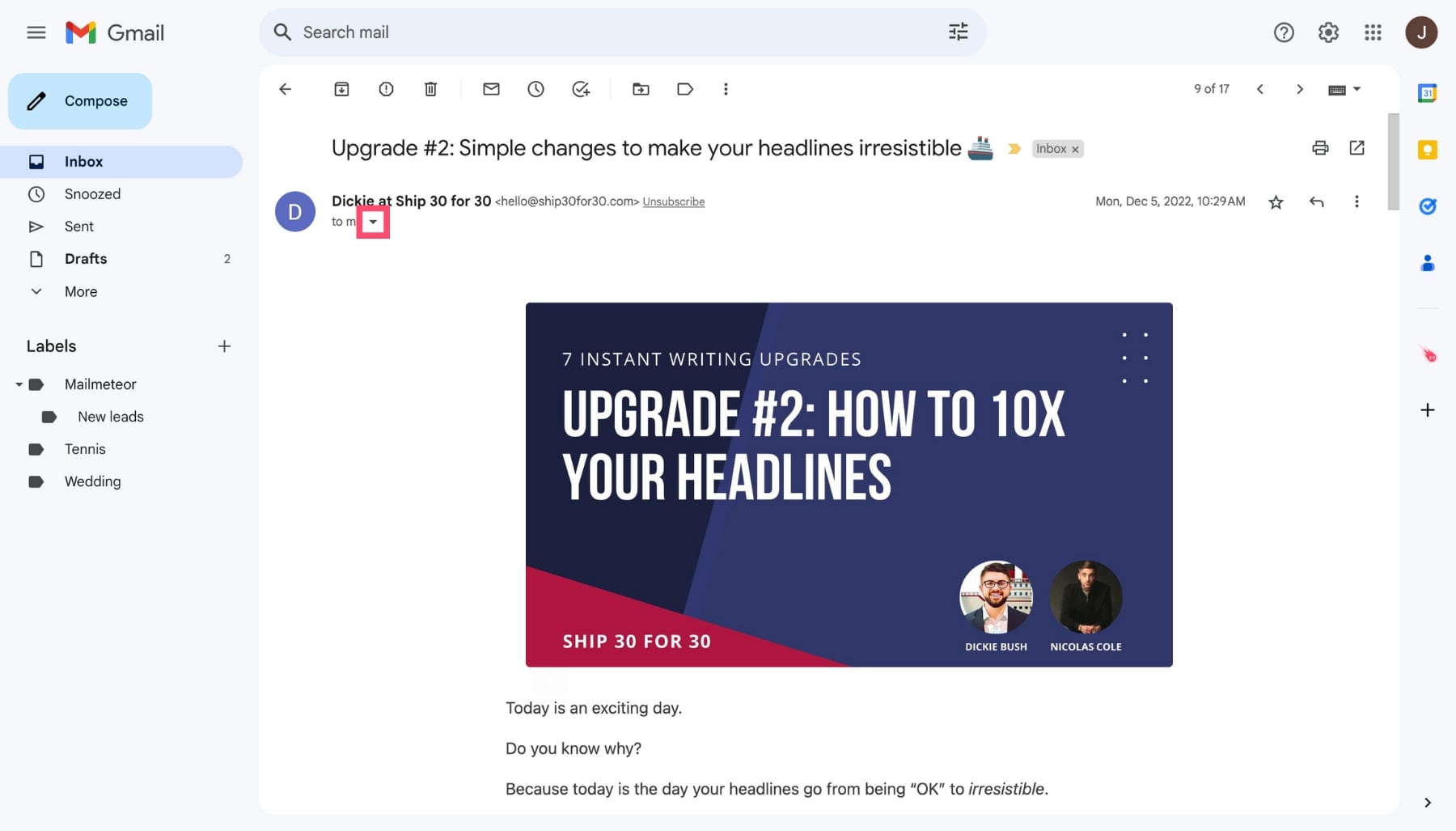Viewport: 1456px width, 831px height.
Task: Open Google Keep side panel
Action: click(x=1428, y=150)
